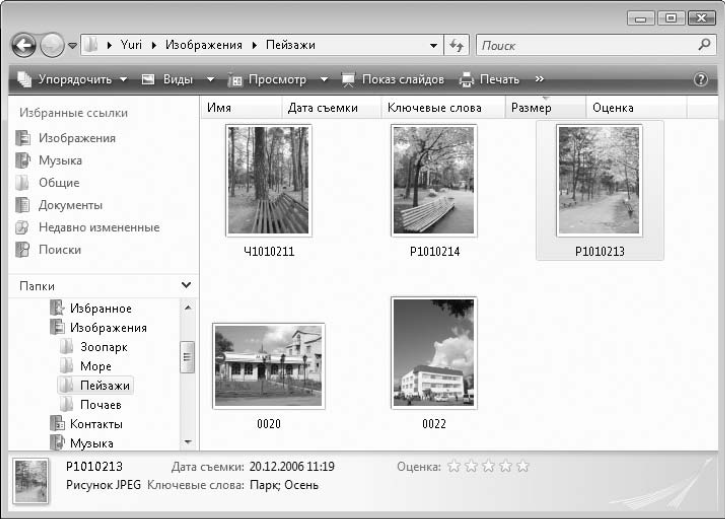This screenshot has height=519, width=725.
Task: Sort by Дата съемки column header
Action: (322, 108)
